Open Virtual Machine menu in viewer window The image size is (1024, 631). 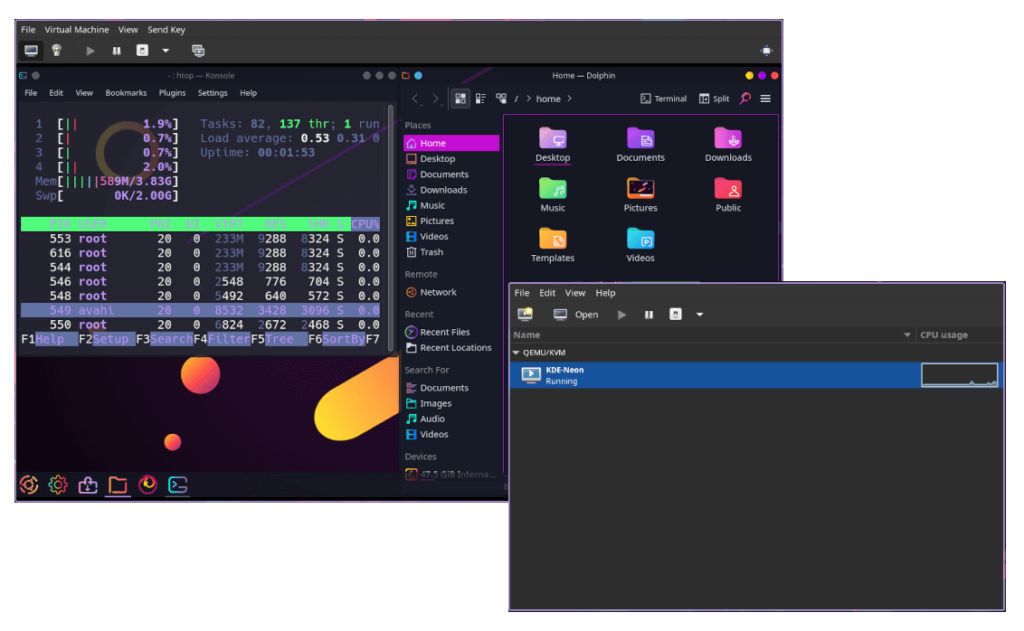click(x=76, y=29)
